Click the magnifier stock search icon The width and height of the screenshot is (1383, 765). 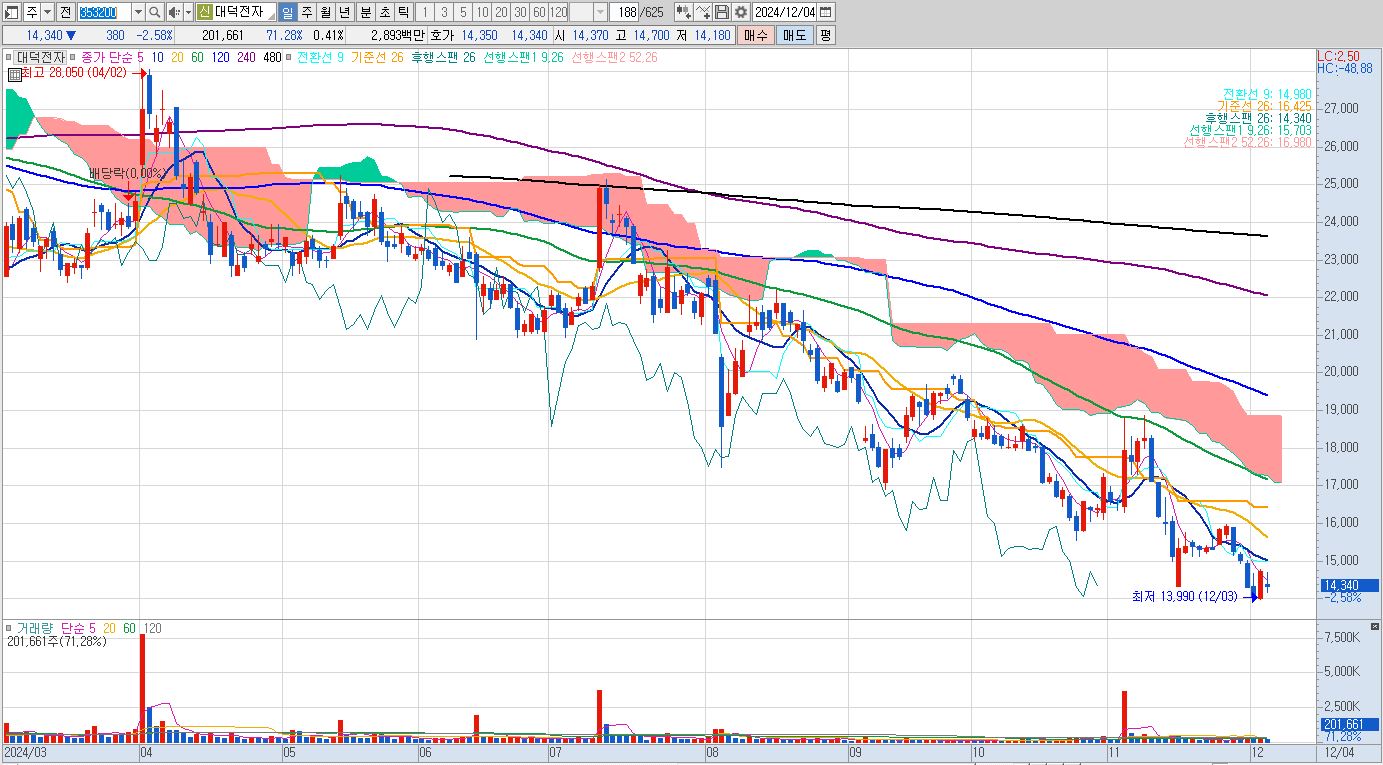click(x=155, y=12)
